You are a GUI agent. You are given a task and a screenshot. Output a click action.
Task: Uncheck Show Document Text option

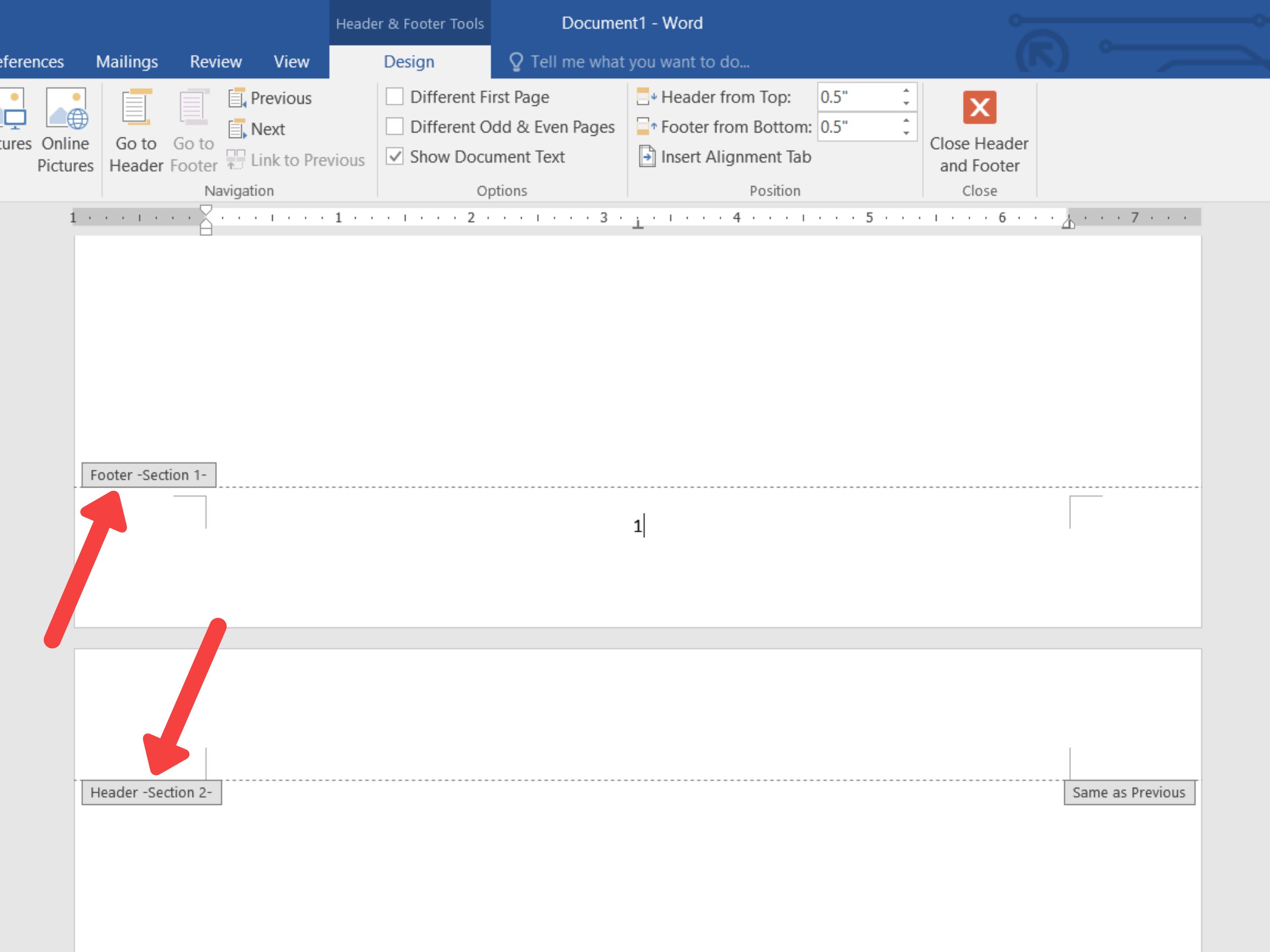point(395,157)
